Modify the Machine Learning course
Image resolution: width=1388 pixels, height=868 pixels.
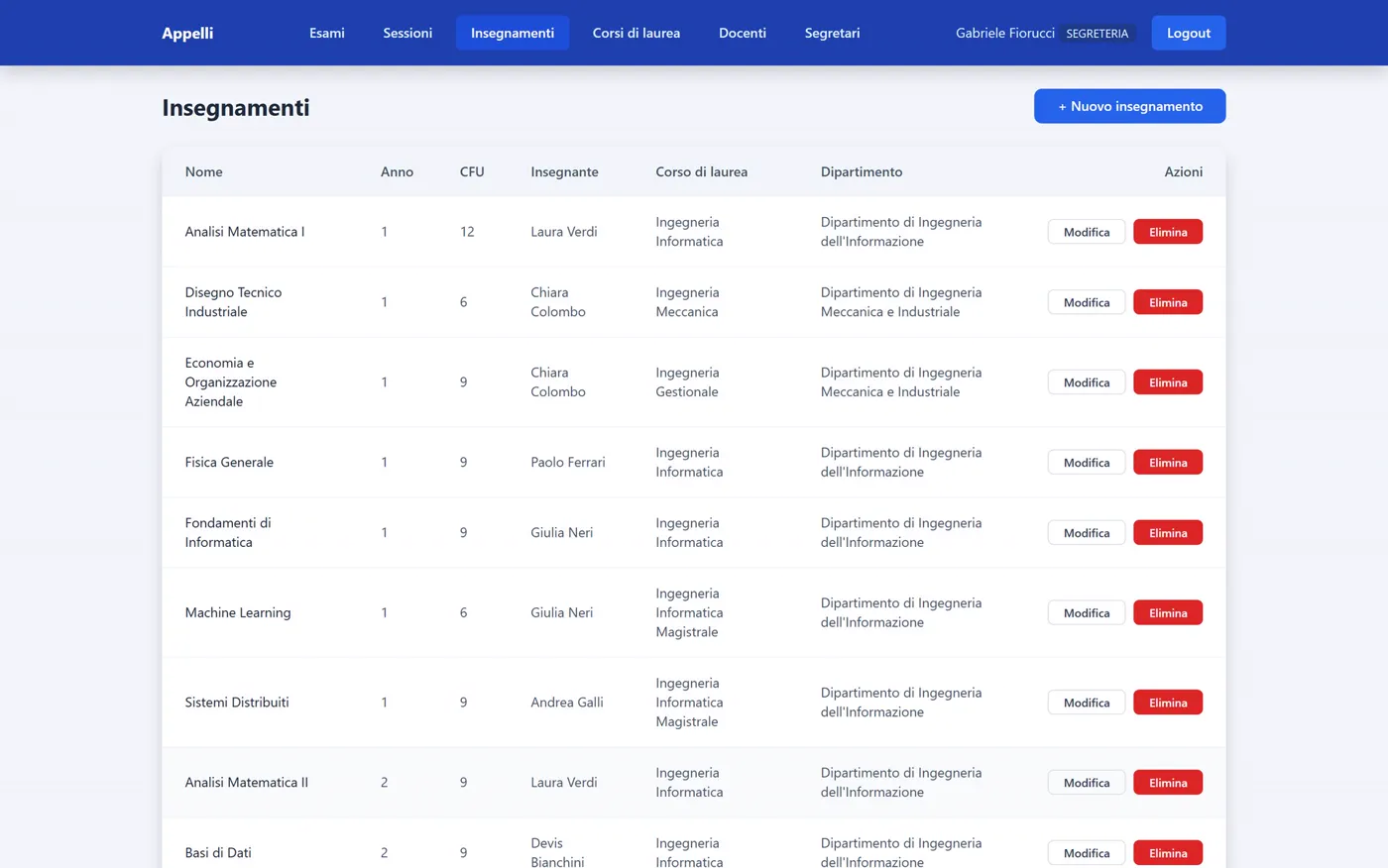1087,613
